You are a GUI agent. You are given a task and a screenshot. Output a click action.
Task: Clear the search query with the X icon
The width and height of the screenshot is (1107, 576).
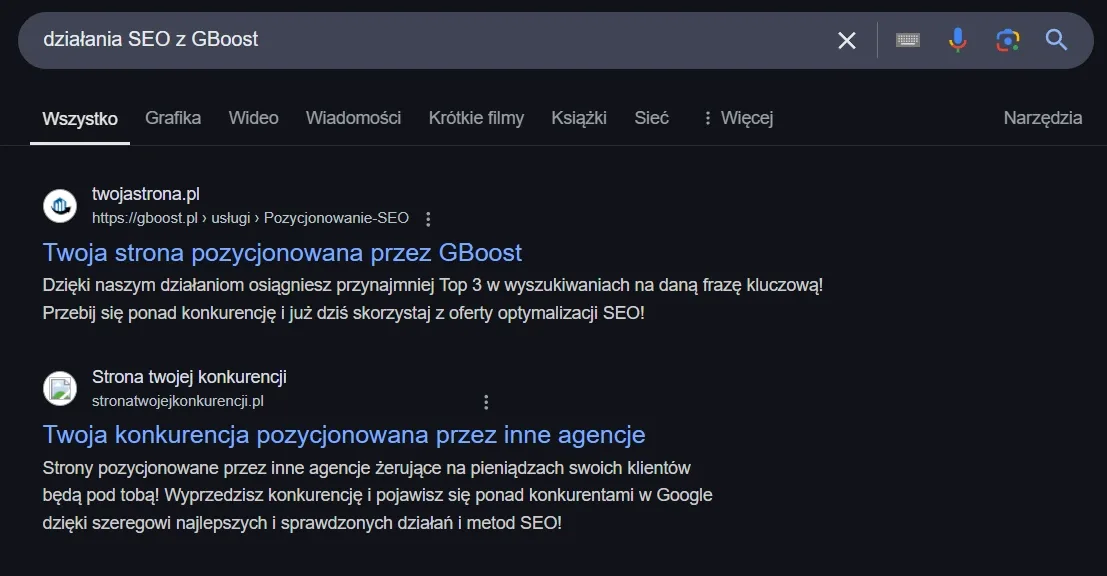846,40
